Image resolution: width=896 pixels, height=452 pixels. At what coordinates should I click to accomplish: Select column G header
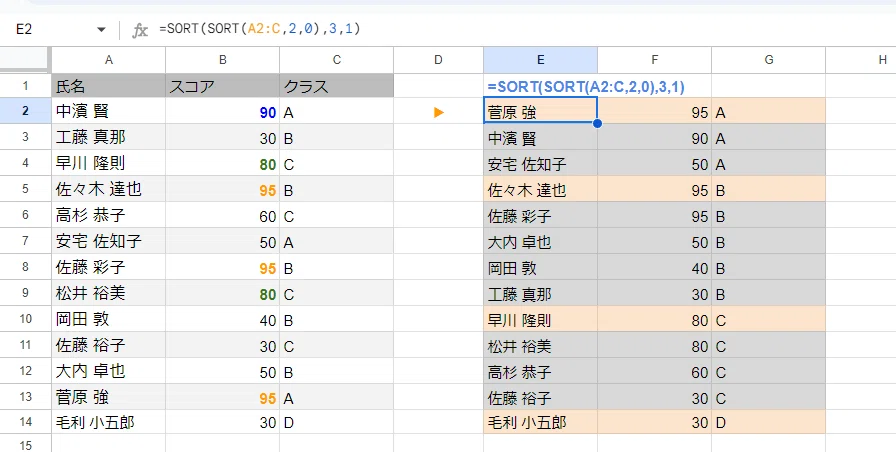tap(769, 59)
